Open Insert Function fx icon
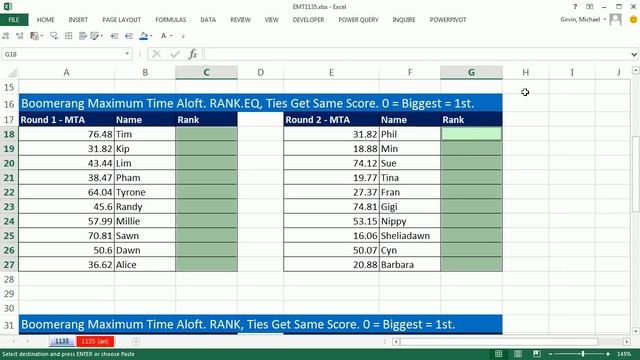This screenshot has height=360, width=640. tap(193, 54)
